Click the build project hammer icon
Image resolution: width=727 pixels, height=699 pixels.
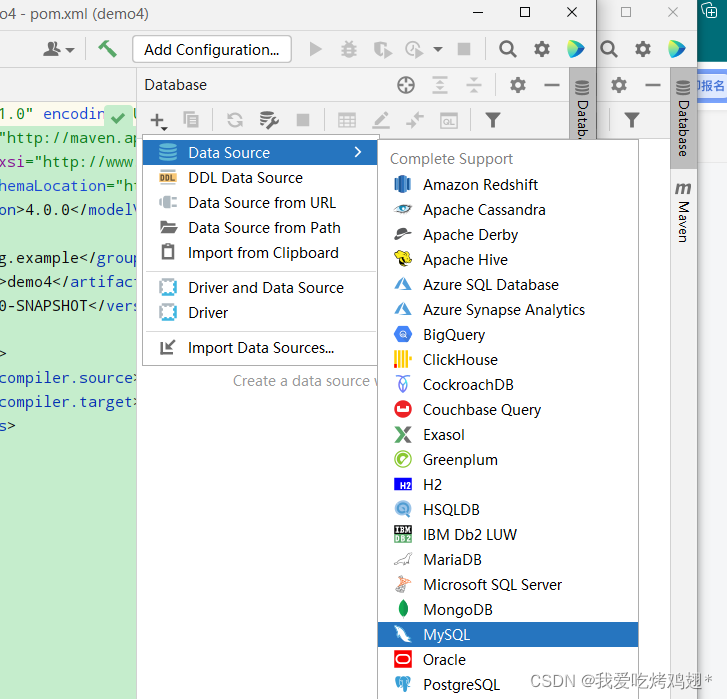click(107, 49)
